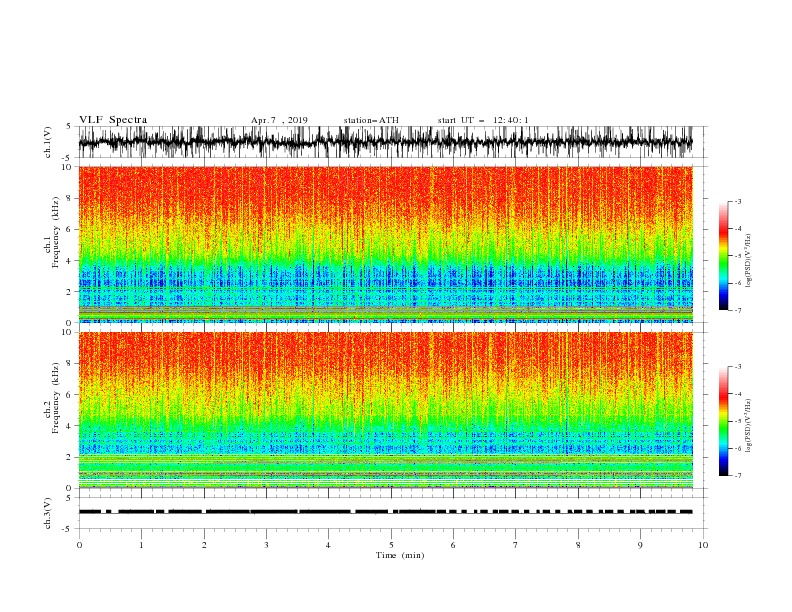Click the ch.1 PSD color scale bar
This screenshot has height=612, width=792.
click(723, 255)
